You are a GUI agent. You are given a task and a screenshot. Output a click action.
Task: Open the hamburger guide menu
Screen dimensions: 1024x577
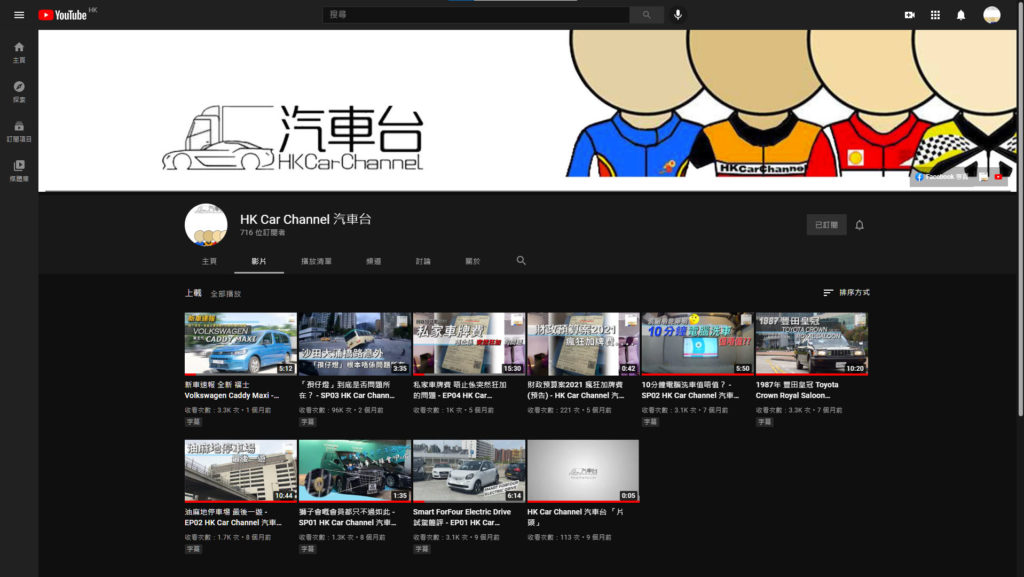19,14
